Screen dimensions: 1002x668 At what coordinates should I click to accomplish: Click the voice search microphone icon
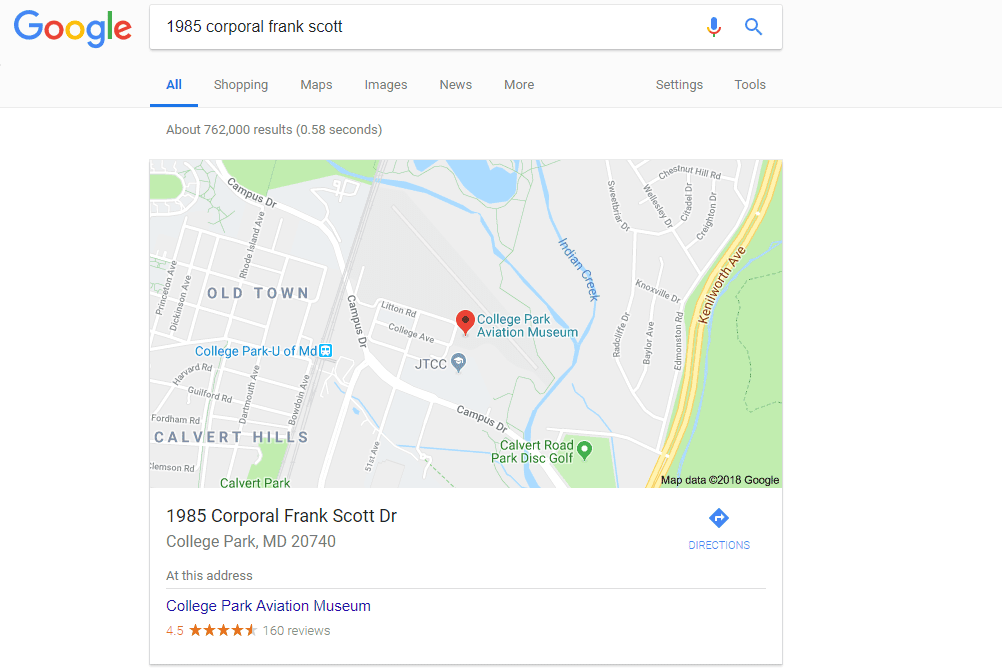coord(714,27)
